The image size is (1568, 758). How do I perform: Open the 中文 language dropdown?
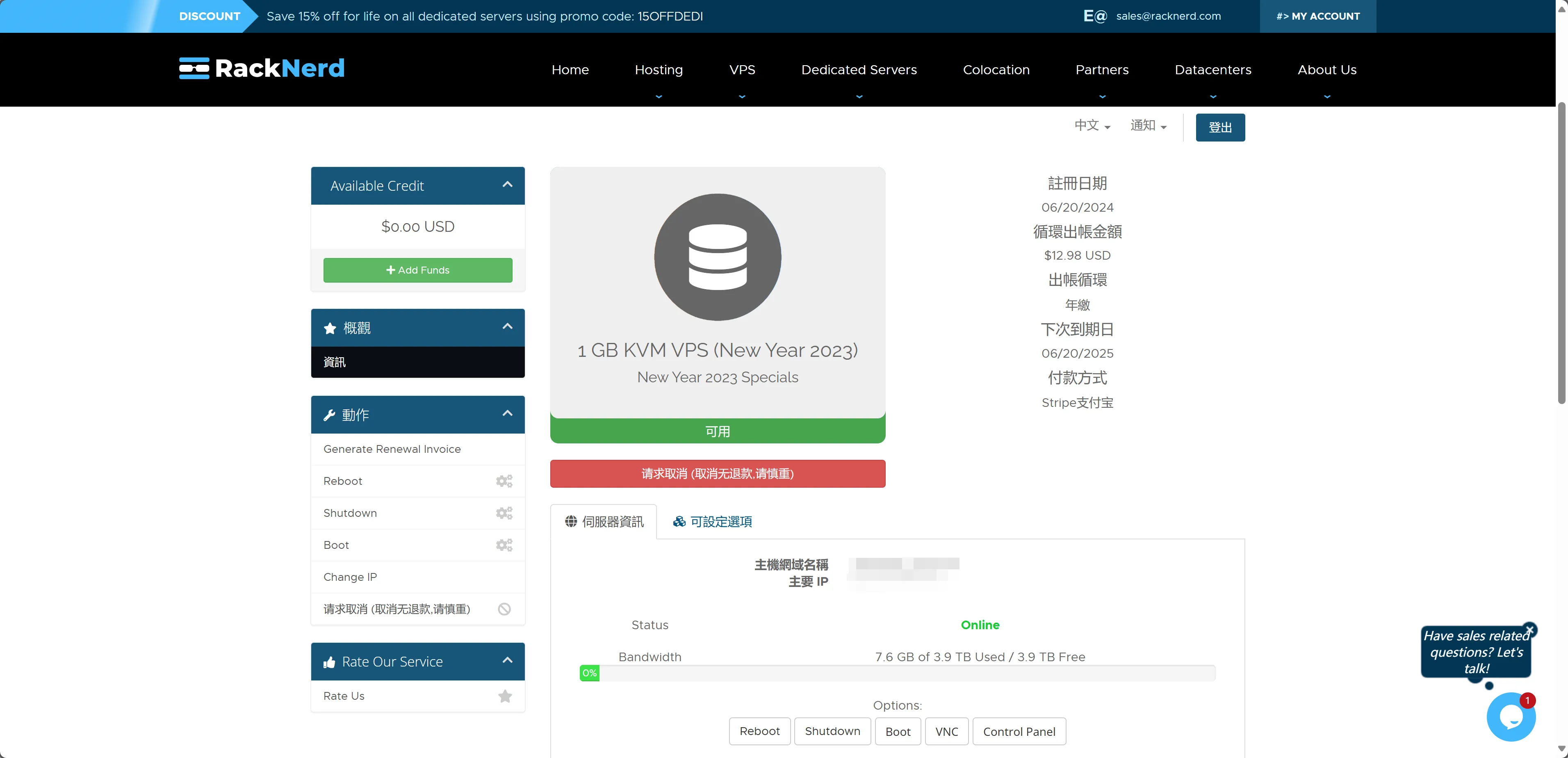click(x=1092, y=126)
